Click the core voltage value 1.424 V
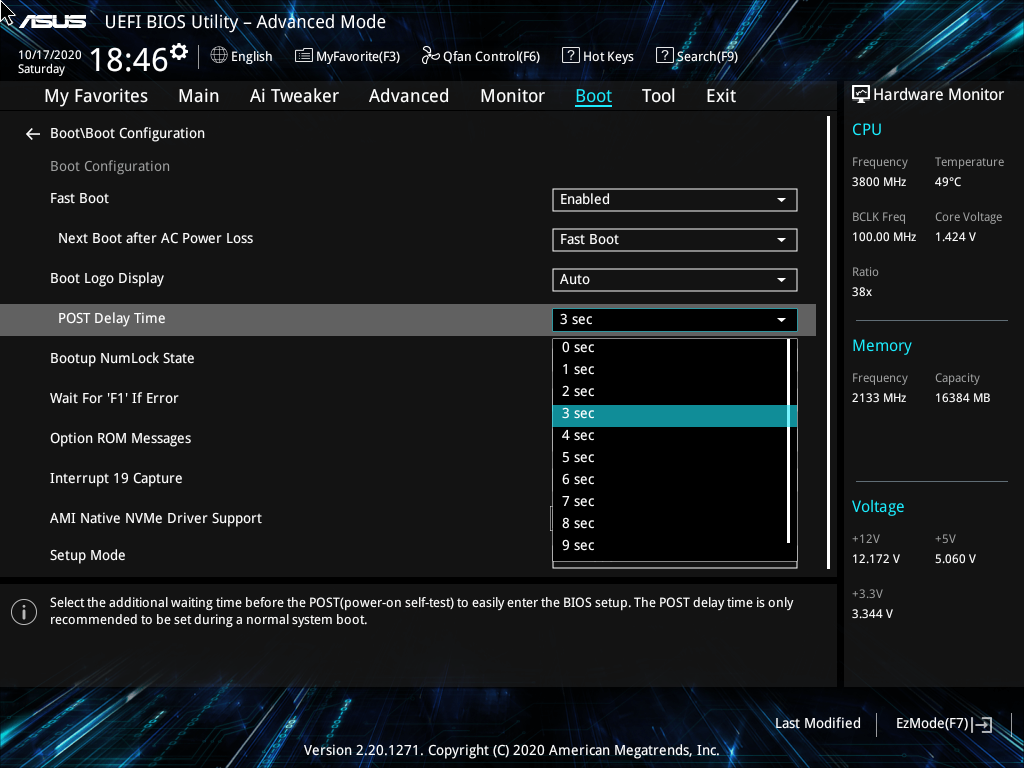Image resolution: width=1024 pixels, height=768 pixels. click(955, 237)
